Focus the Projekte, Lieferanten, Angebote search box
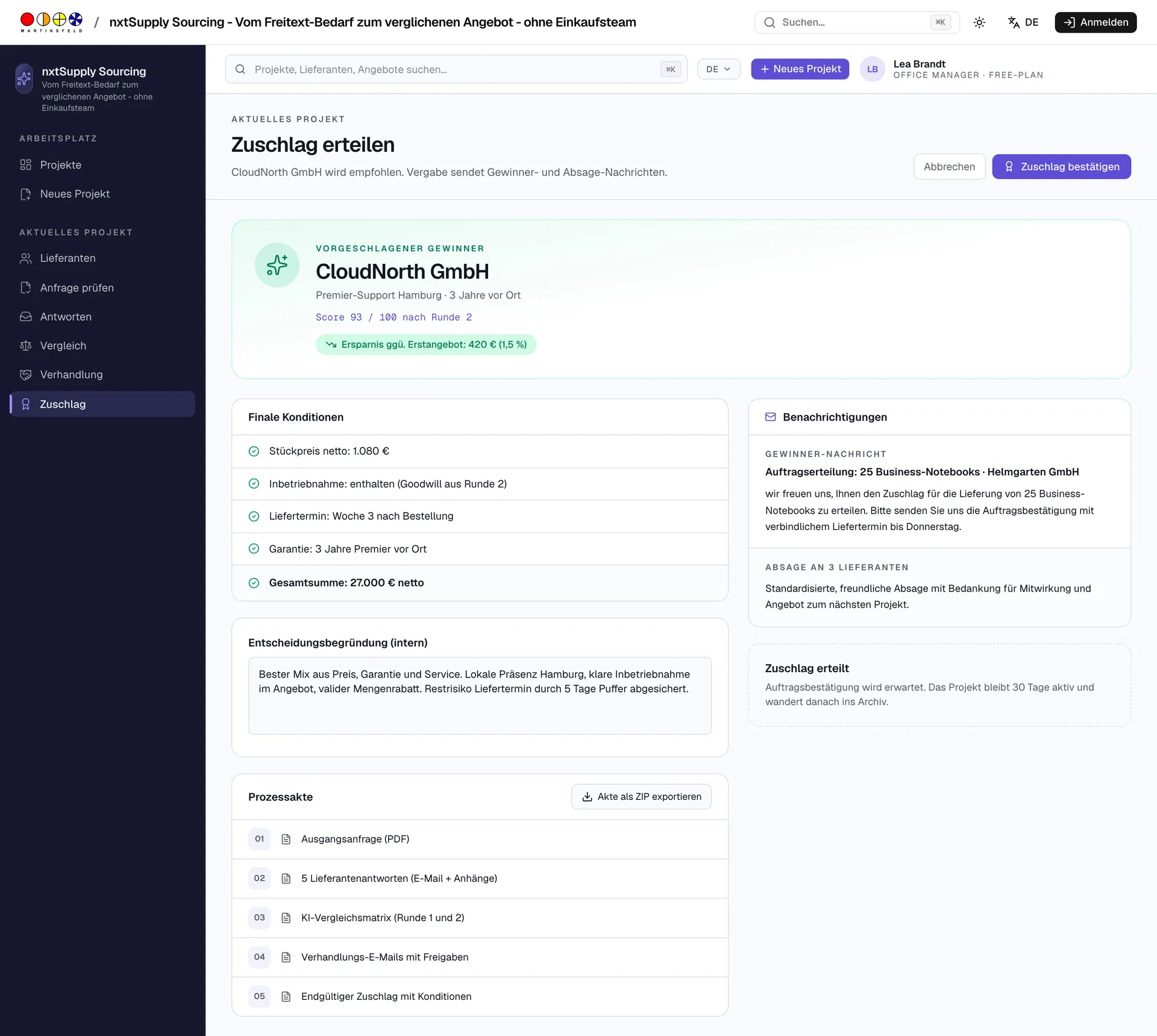The height and width of the screenshot is (1036, 1157). coord(456,69)
